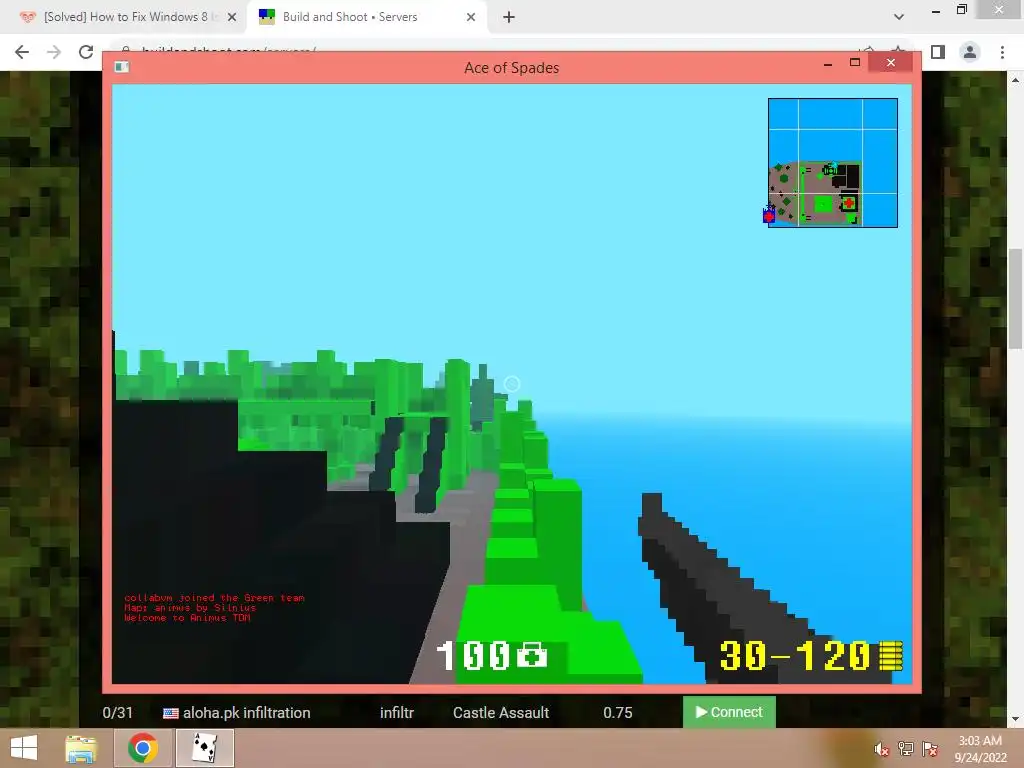Click the browser page vertical scrollbar thumb
Image resolution: width=1024 pixels, height=768 pixels.
[1016, 299]
